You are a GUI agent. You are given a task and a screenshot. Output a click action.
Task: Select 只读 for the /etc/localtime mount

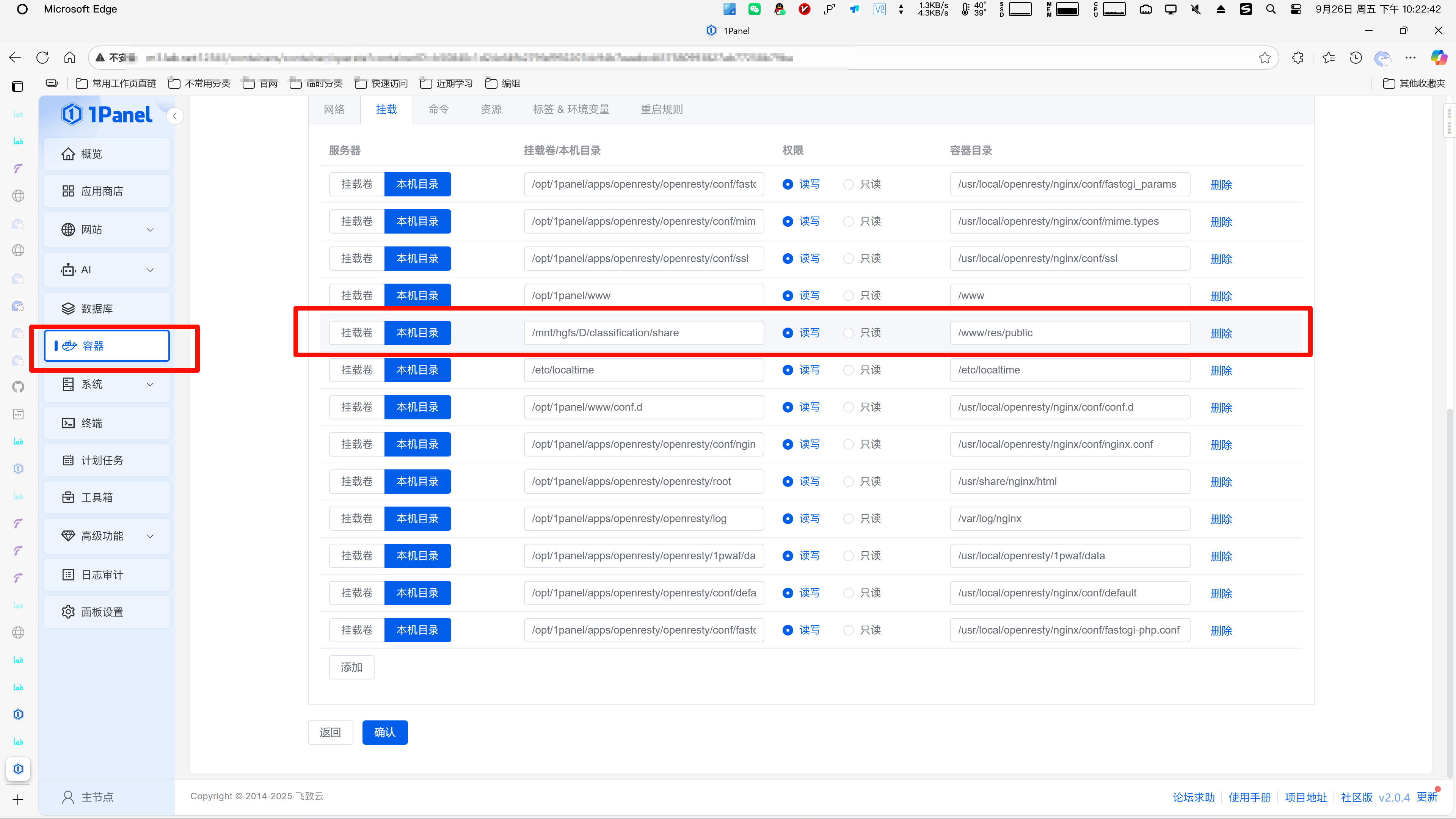[x=849, y=370]
